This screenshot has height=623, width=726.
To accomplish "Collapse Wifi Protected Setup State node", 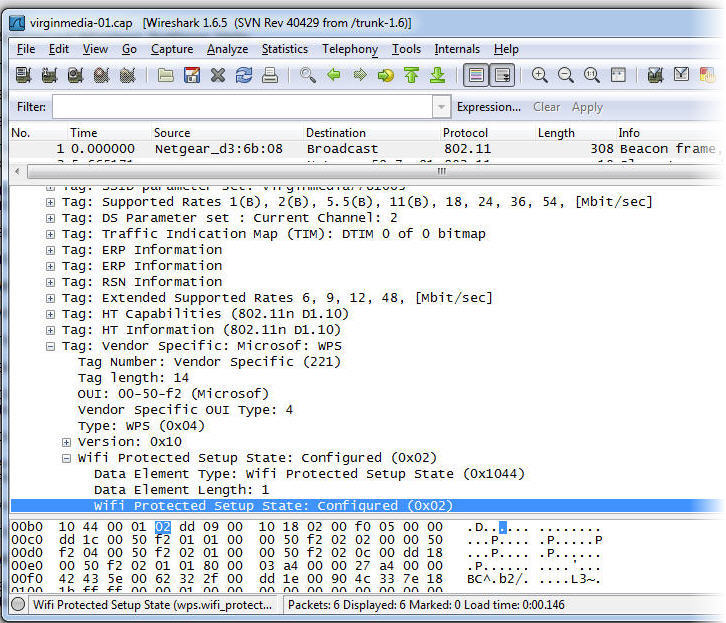I will (x=66, y=458).
